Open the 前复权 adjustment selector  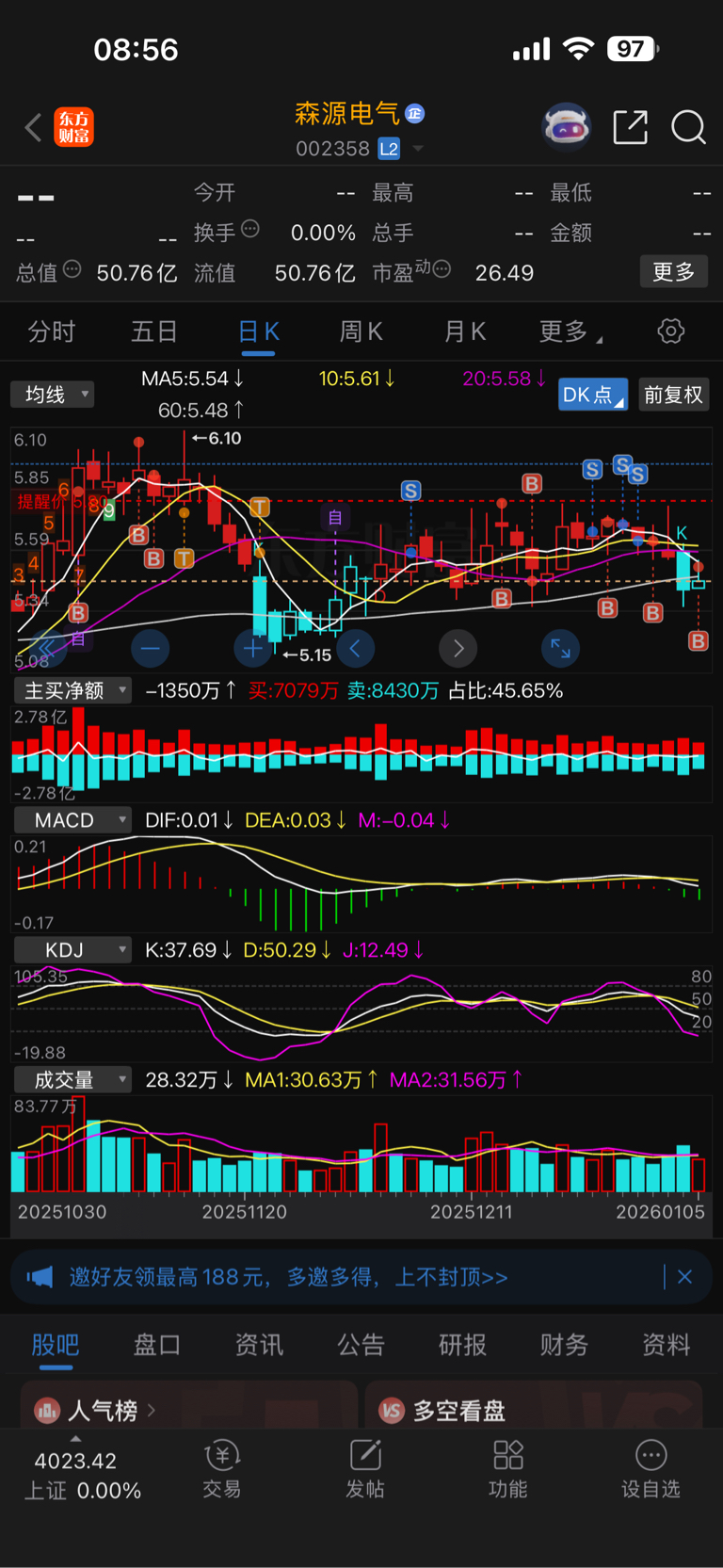point(673,395)
